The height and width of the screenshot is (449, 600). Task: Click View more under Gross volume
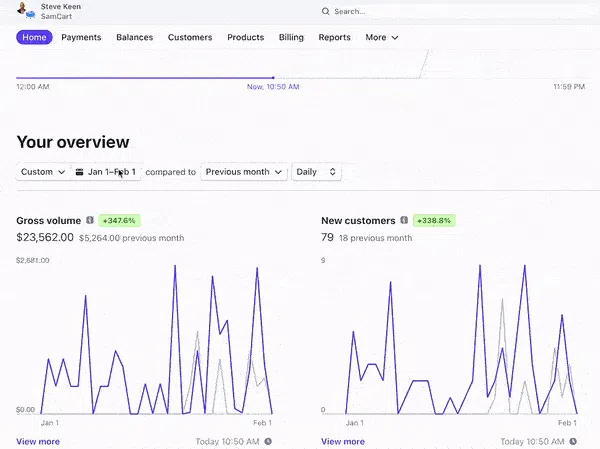coord(38,441)
